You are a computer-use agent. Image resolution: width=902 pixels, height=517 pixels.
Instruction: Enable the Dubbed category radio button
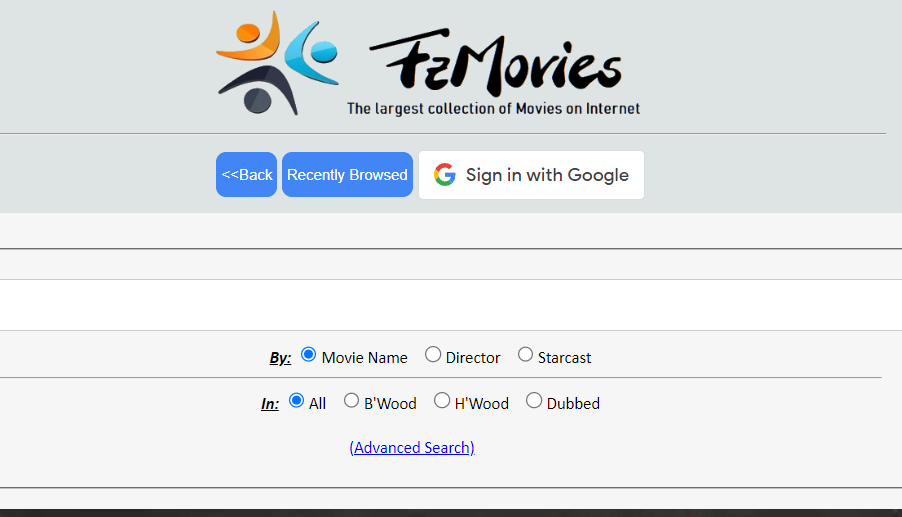(x=534, y=401)
